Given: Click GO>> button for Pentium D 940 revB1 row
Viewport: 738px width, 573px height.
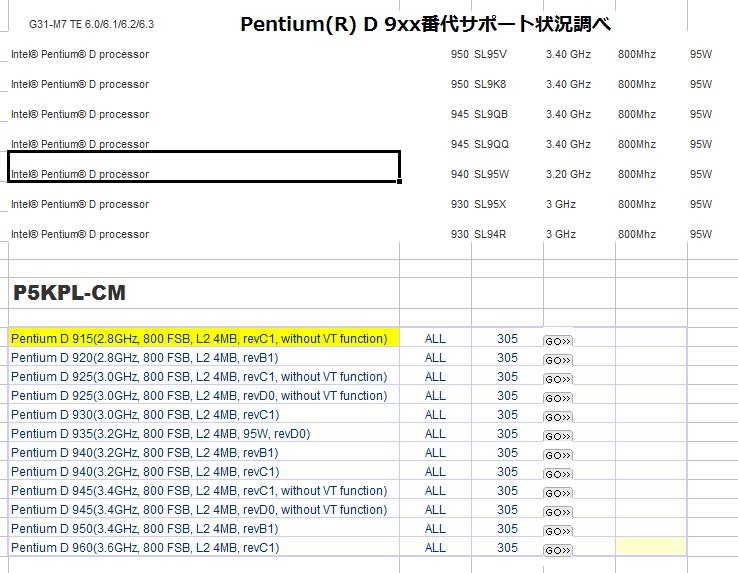Looking at the screenshot, I should pyautogui.click(x=558, y=455).
